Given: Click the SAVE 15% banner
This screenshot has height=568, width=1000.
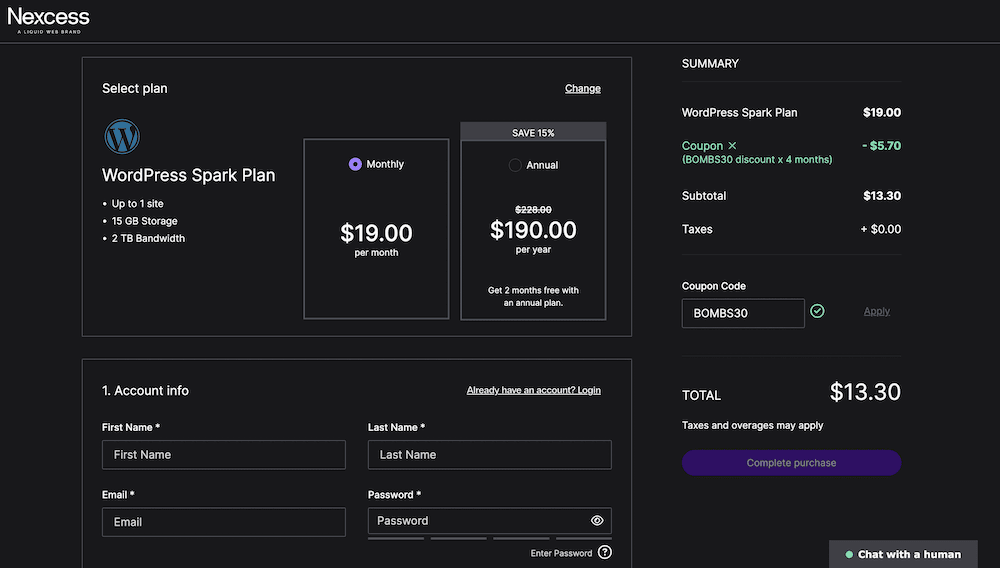Looking at the screenshot, I should pyautogui.click(x=533, y=132).
